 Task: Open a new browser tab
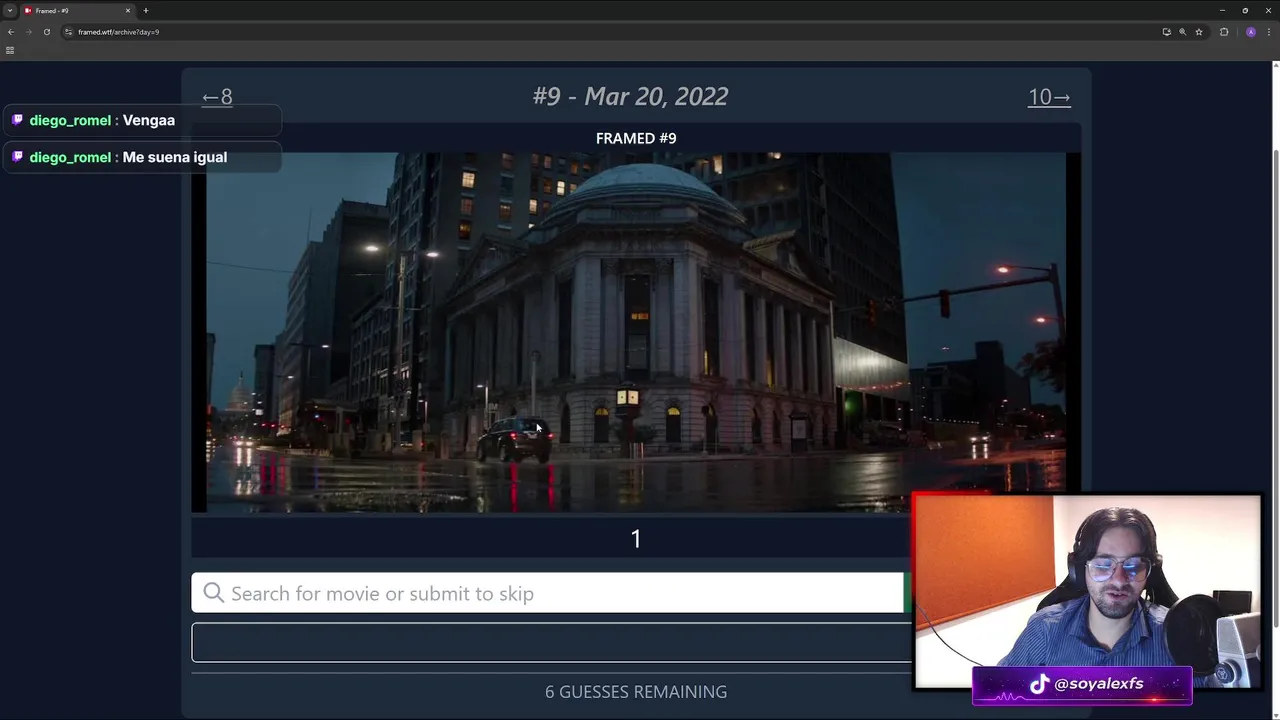(146, 10)
